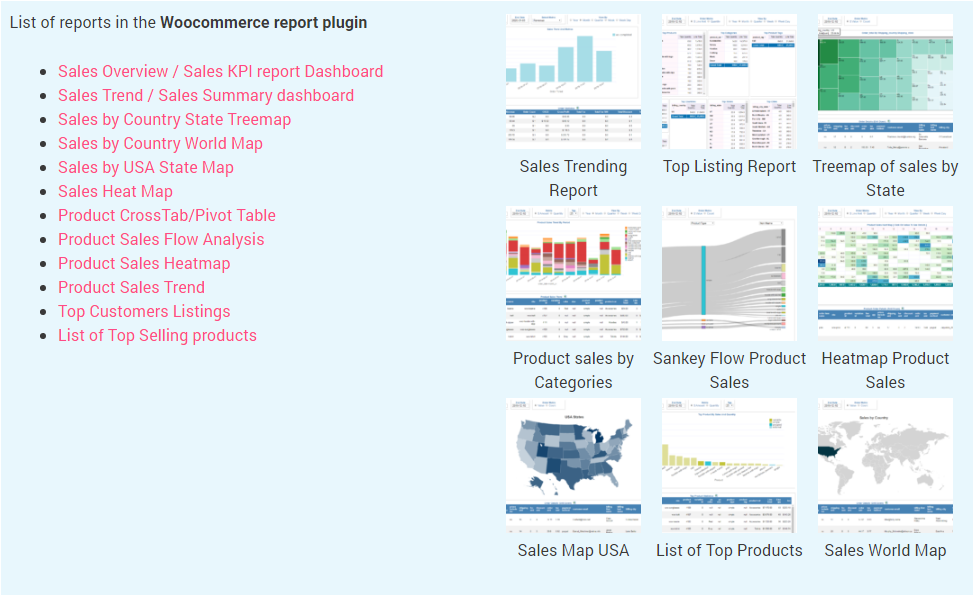The width and height of the screenshot is (974, 596).
Task: Open the Product Sales Heatmap link
Action: 144,264
